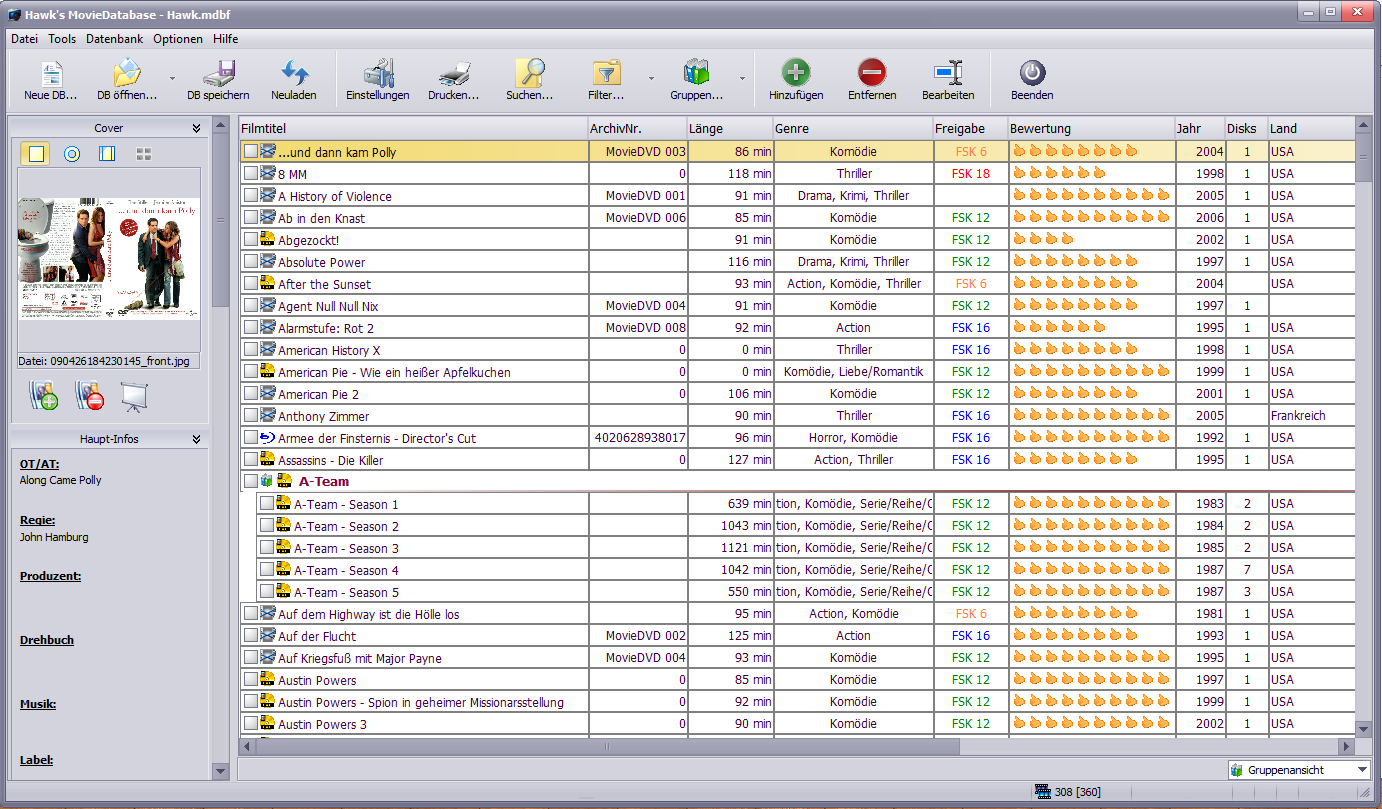1382x809 pixels.
Task: Open the Hilfe menu
Action: point(225,39)
